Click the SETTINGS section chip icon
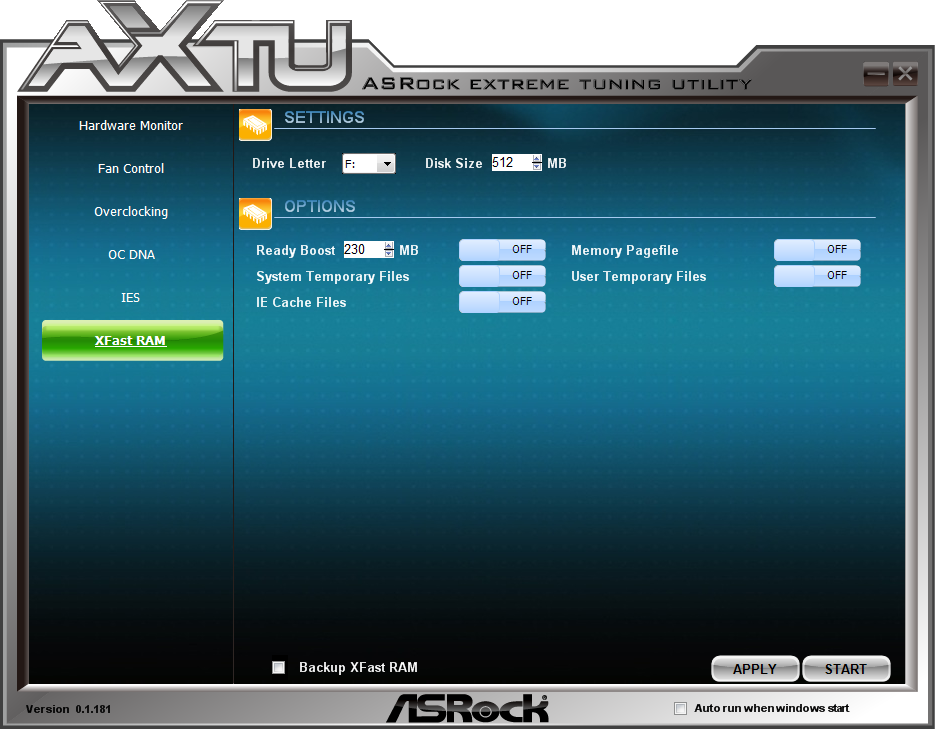This screenshot has width=935, height=729. point(255,124)
